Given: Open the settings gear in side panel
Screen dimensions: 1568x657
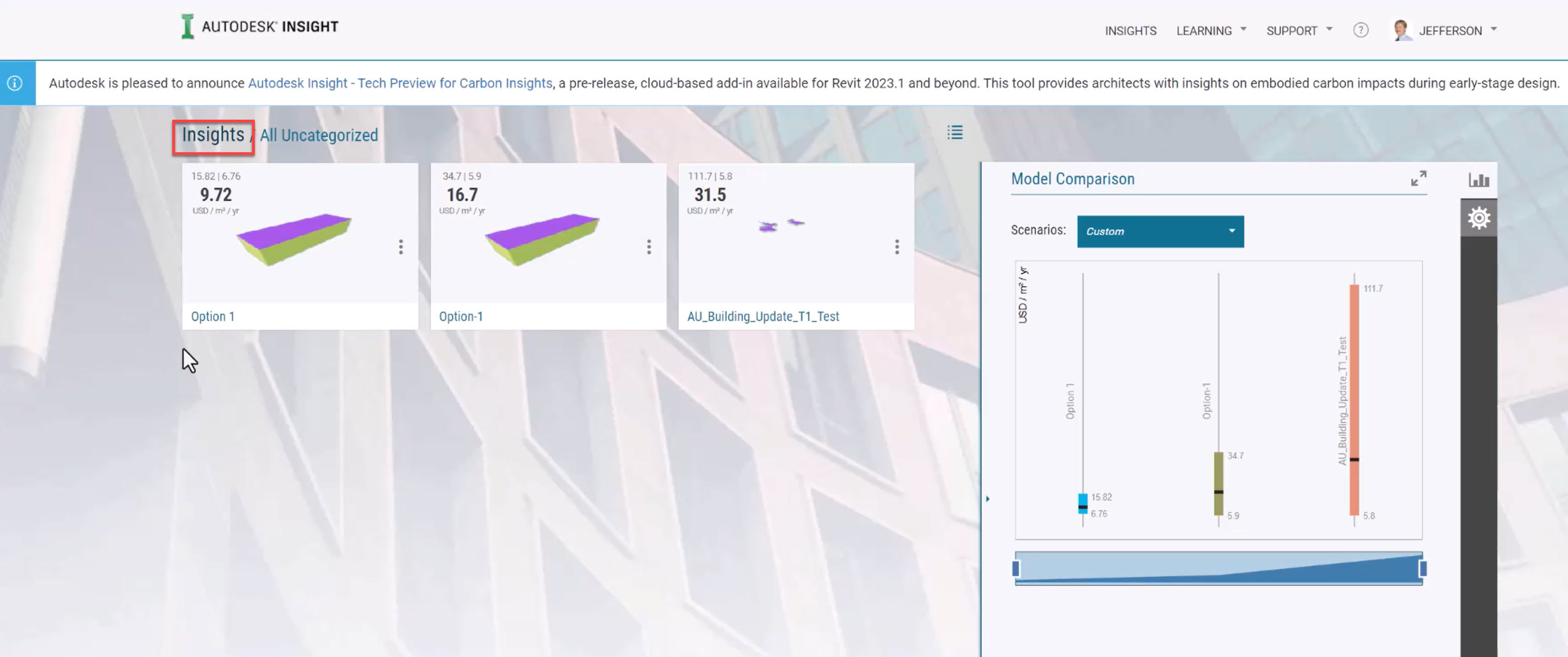Looking at the screenshot, I should click(x=1479, y=218).
